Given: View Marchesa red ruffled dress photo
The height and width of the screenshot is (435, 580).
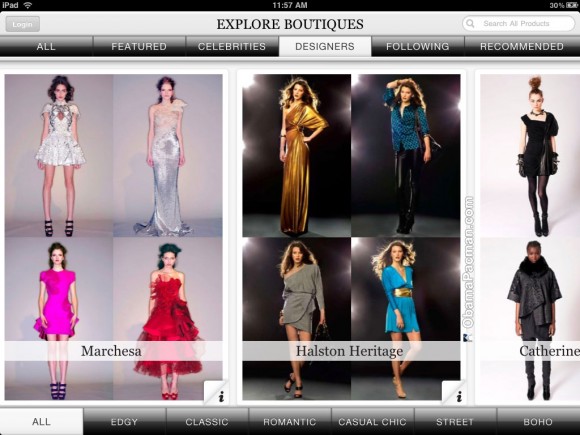Looking at the screenshot, I should (168, 318).
